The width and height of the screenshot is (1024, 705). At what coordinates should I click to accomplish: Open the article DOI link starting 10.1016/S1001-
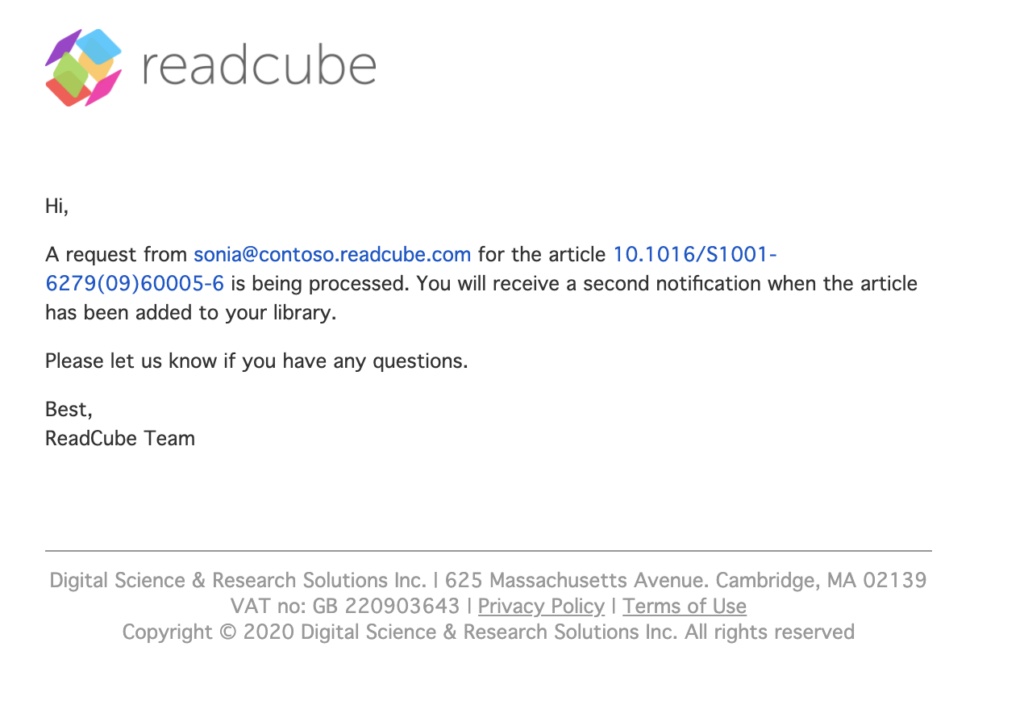[x=694, y=255]
